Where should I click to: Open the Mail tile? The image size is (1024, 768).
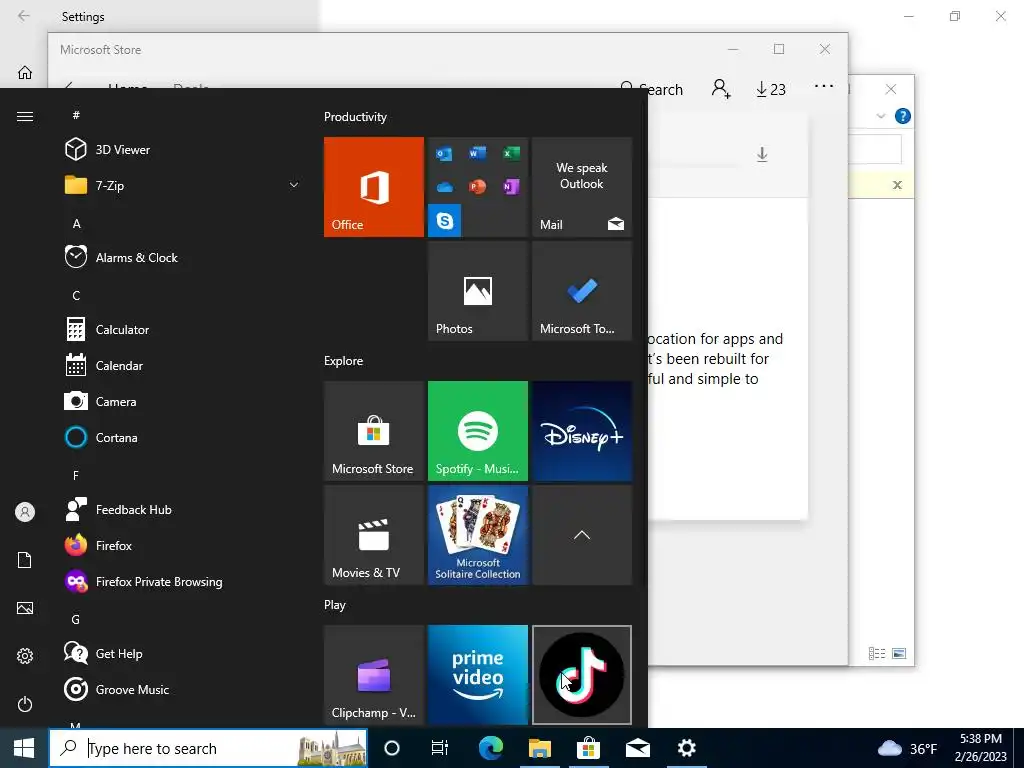point(582,187)
